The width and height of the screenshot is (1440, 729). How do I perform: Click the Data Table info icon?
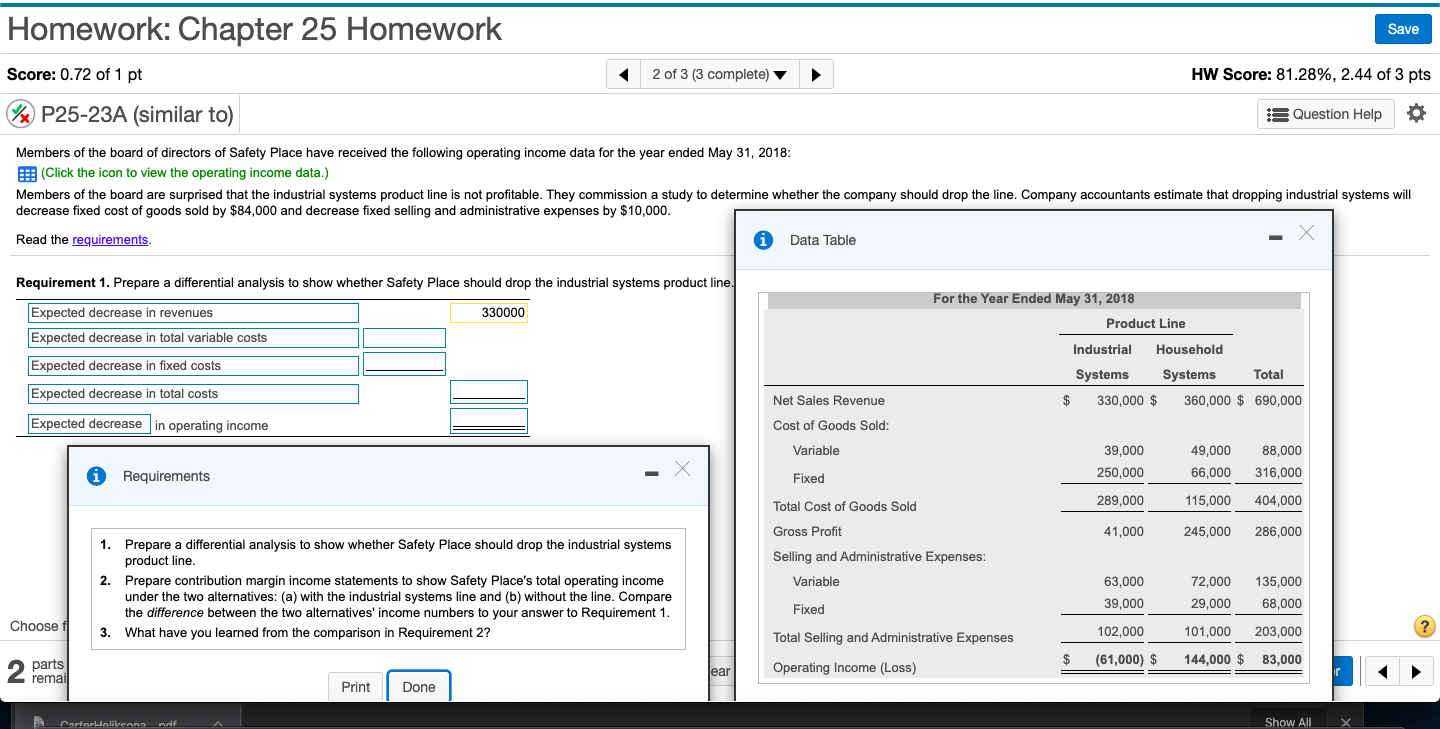tap(764, 240)
